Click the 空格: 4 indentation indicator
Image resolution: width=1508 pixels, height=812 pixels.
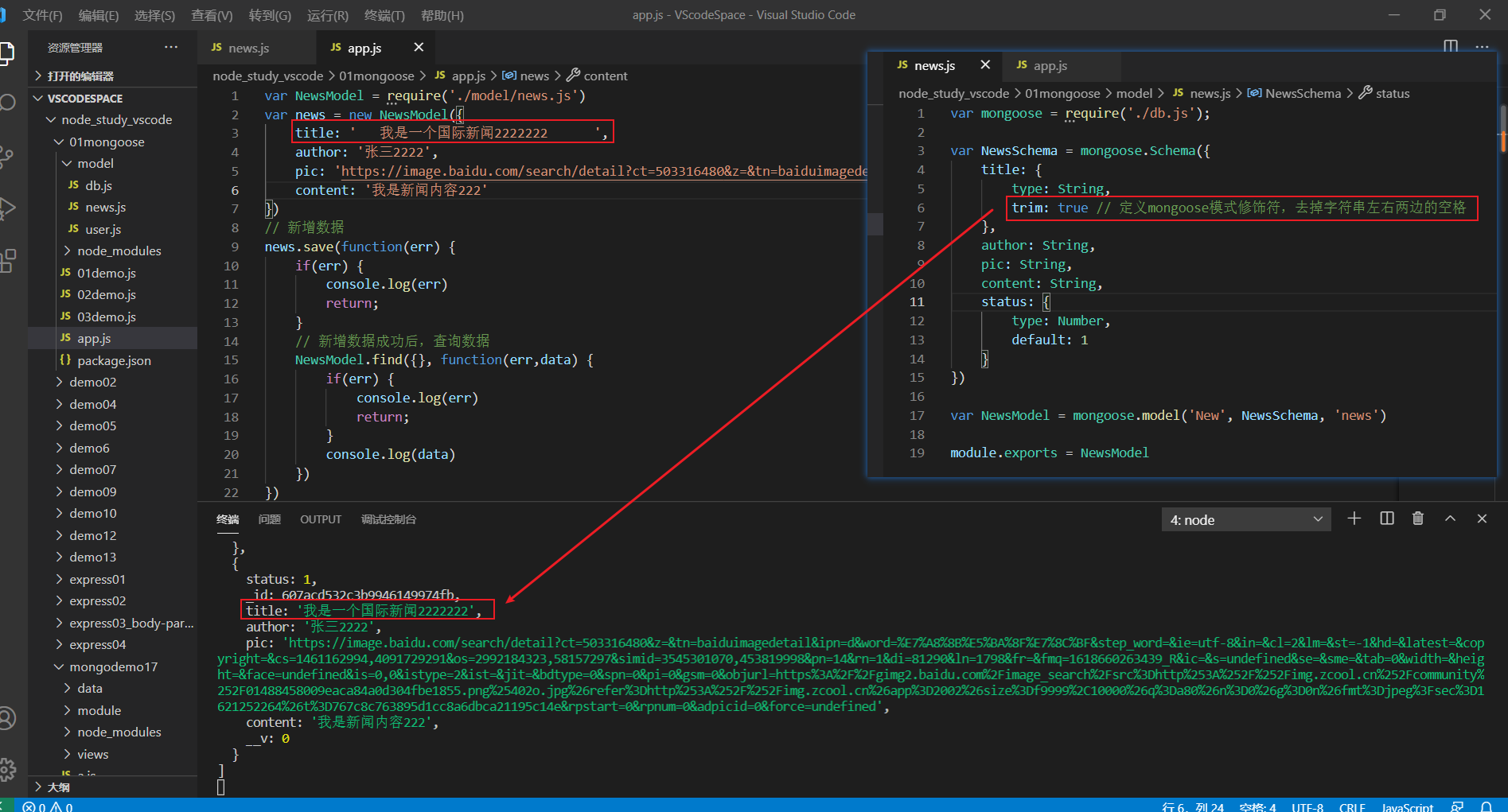click(1257, 807)
